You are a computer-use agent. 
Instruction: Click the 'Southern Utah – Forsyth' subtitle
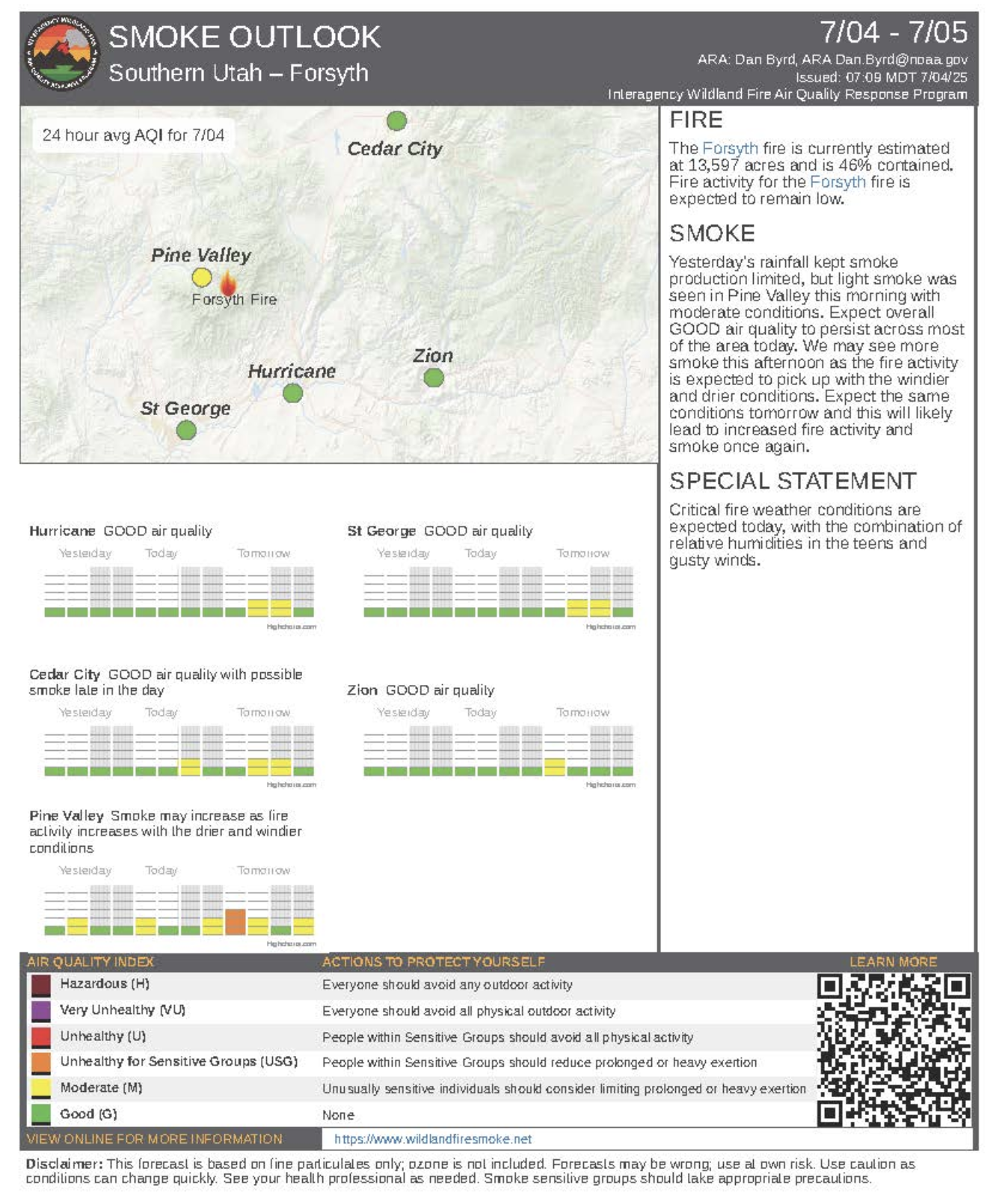point(239,73)
